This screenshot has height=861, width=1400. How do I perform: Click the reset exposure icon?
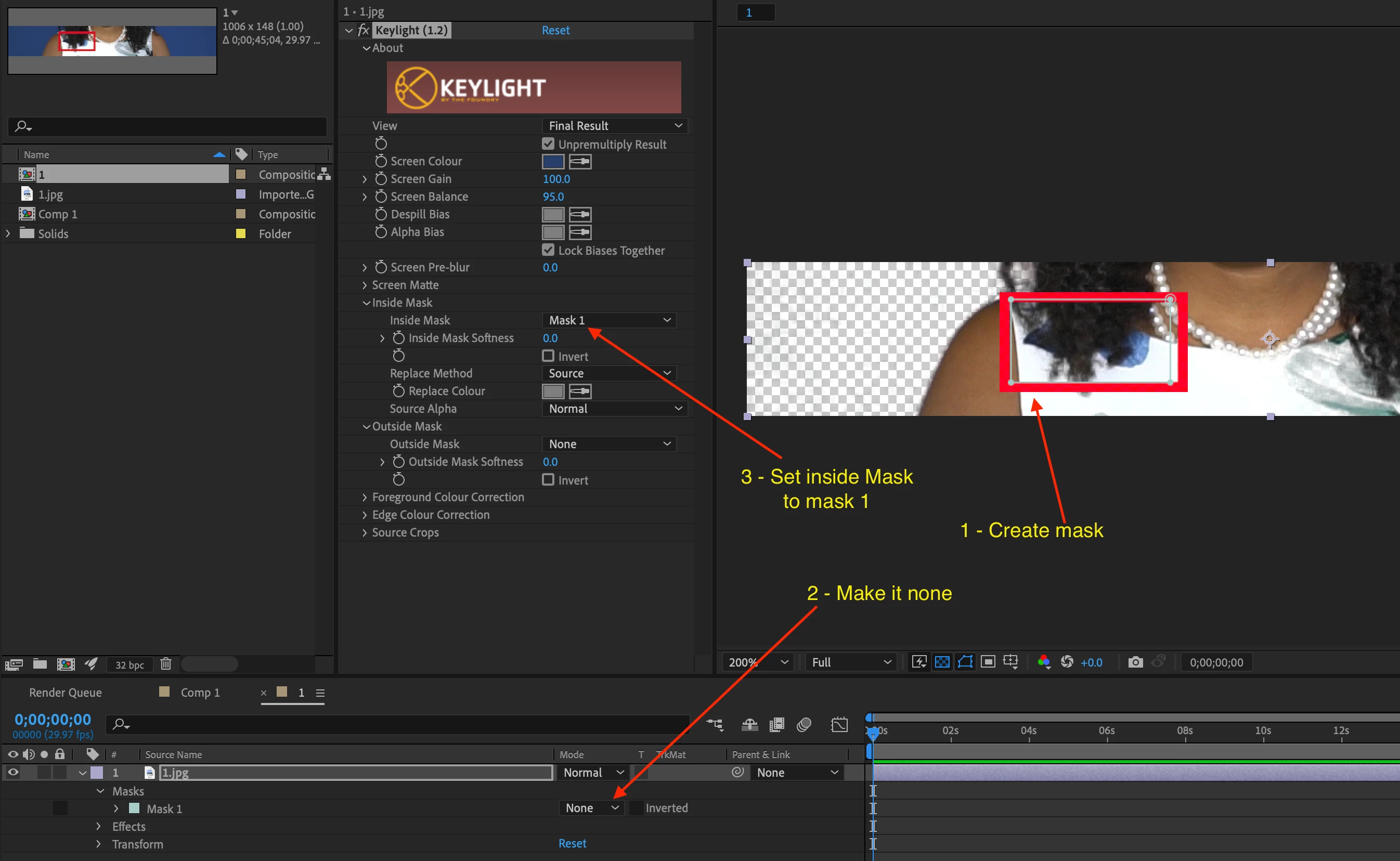(x=1067, y=662)
